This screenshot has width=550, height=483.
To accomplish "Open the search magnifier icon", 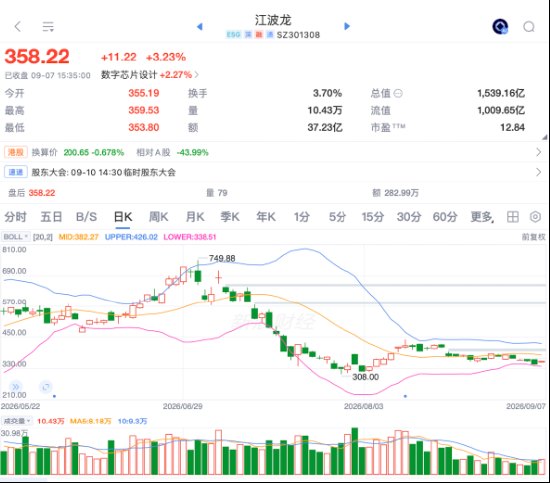I will 529,27.
